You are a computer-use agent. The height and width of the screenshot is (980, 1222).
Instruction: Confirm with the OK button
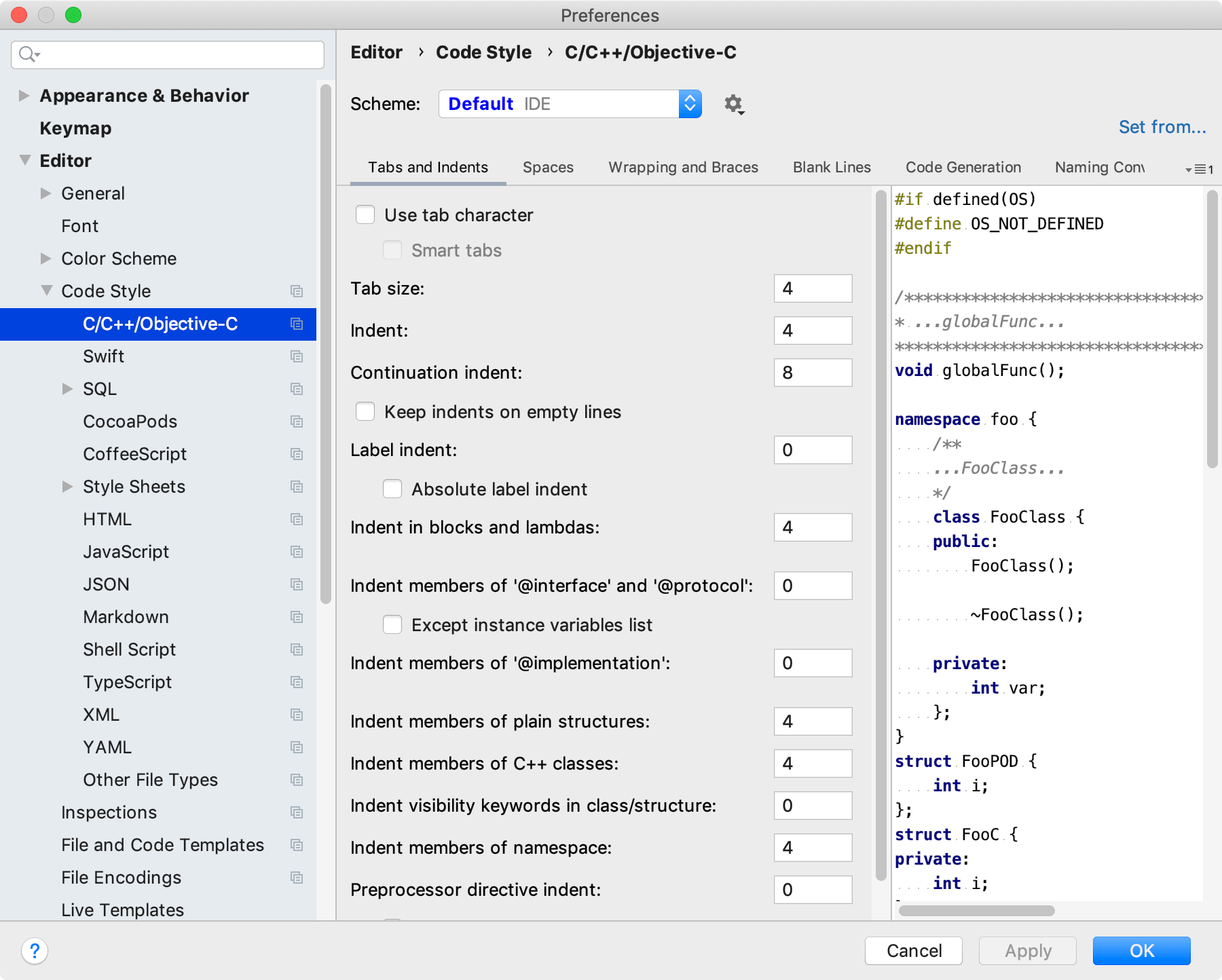(x=1142, y=951)
